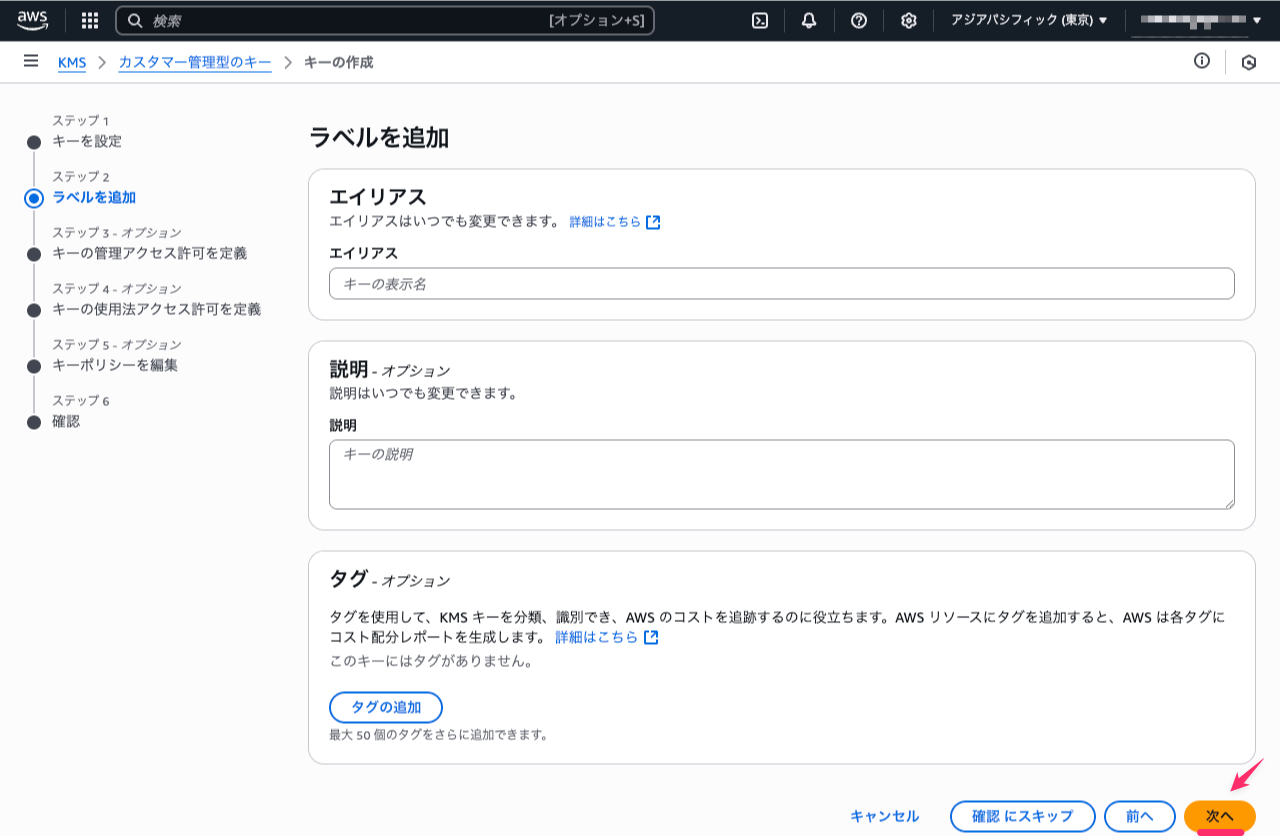Viewport: 1280px width, 836px height.
Task: Select step 2 ラベルを追加 radio marker
Action: tap(34, 198)
